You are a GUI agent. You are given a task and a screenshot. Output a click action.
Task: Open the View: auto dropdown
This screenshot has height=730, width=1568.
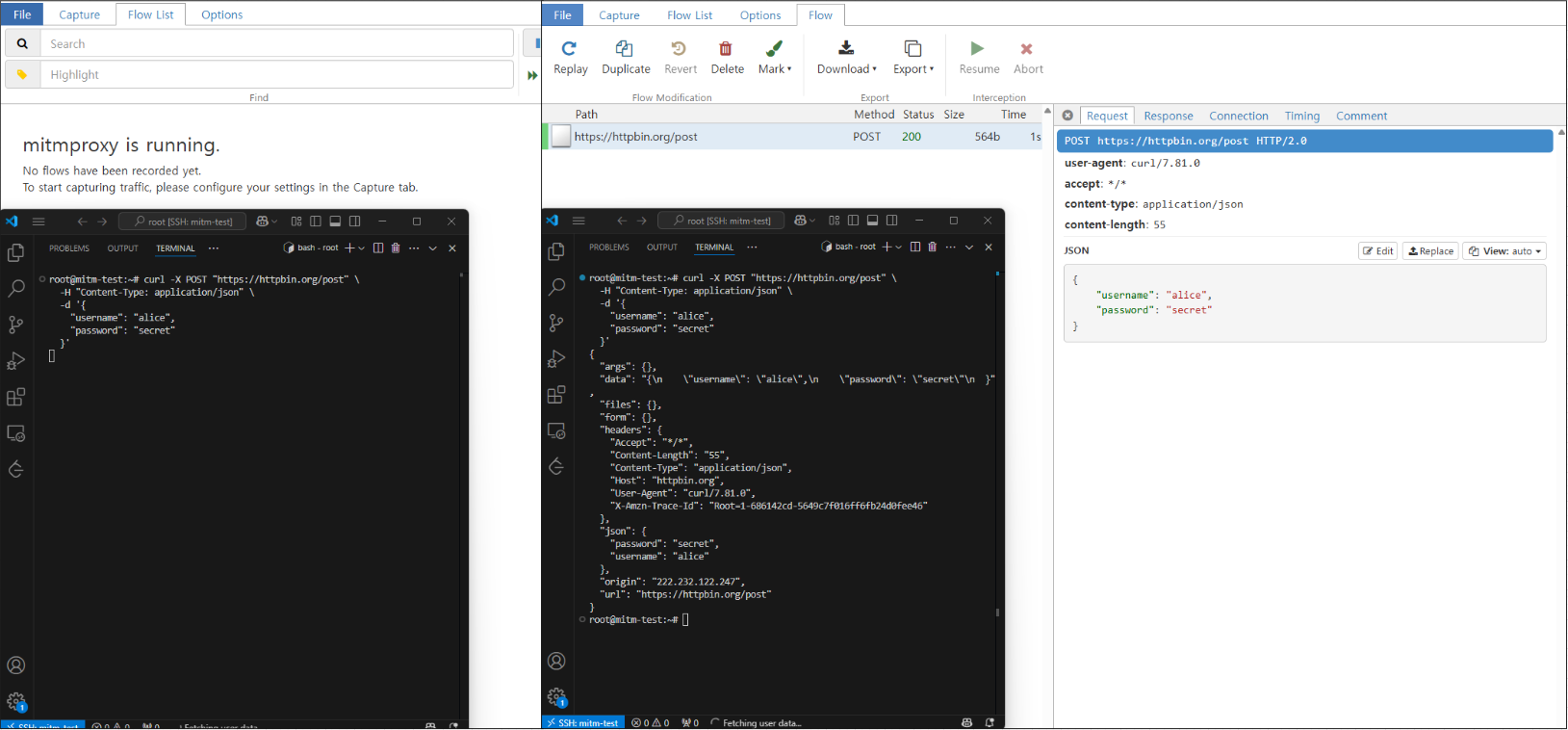(1504, 251)
